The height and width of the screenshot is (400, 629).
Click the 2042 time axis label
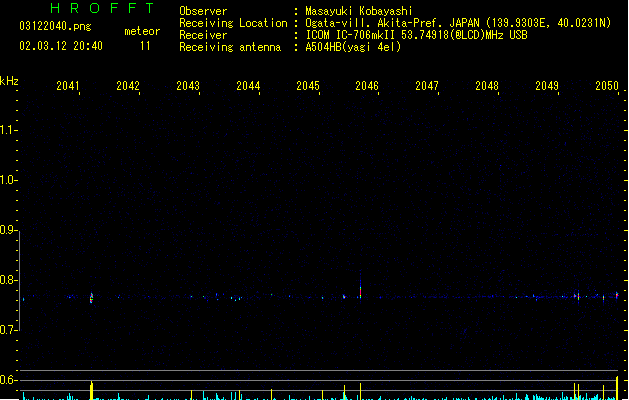[x=128, y=85]
